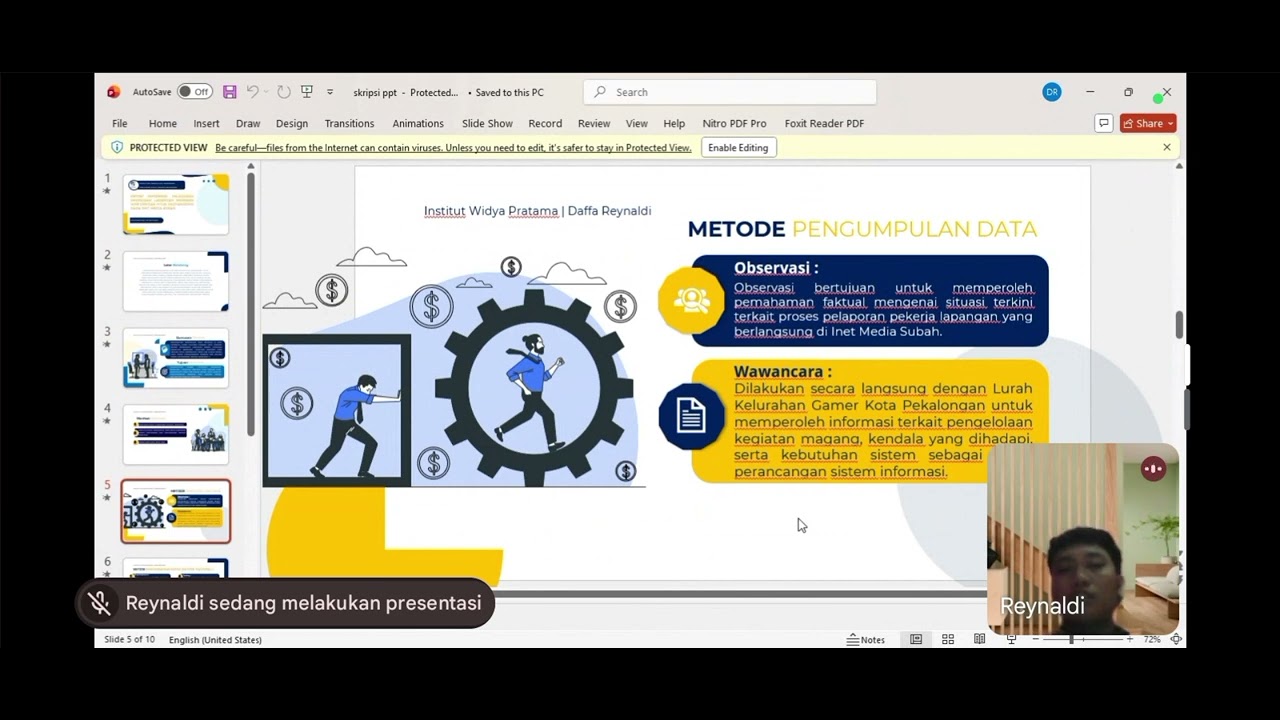
Task: Switch to Slide Sorter view icon
Action: click(948, 639)
